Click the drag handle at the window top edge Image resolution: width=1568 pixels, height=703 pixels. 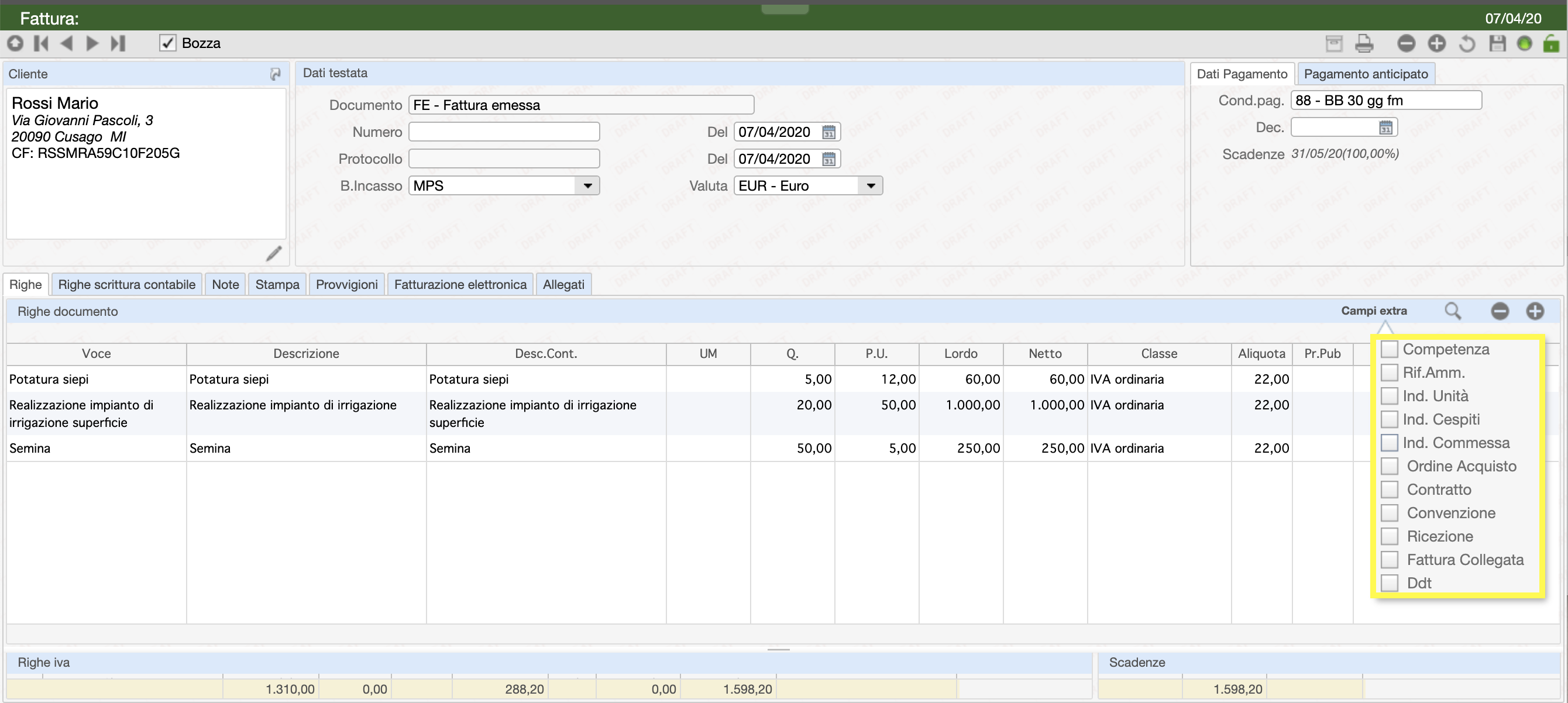click(x=785, y=9)
